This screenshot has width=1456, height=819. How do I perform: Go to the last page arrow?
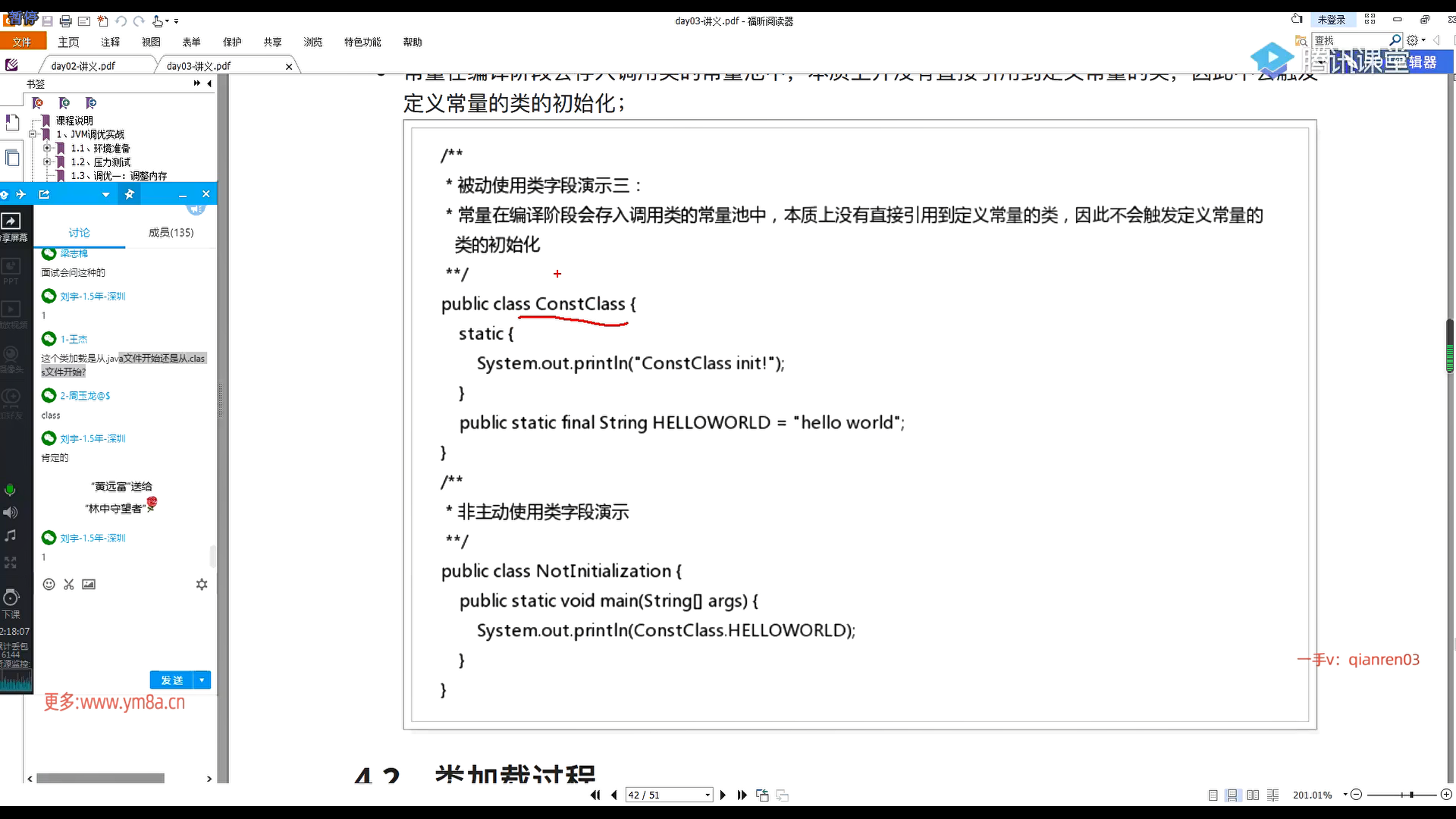(742, 795)
